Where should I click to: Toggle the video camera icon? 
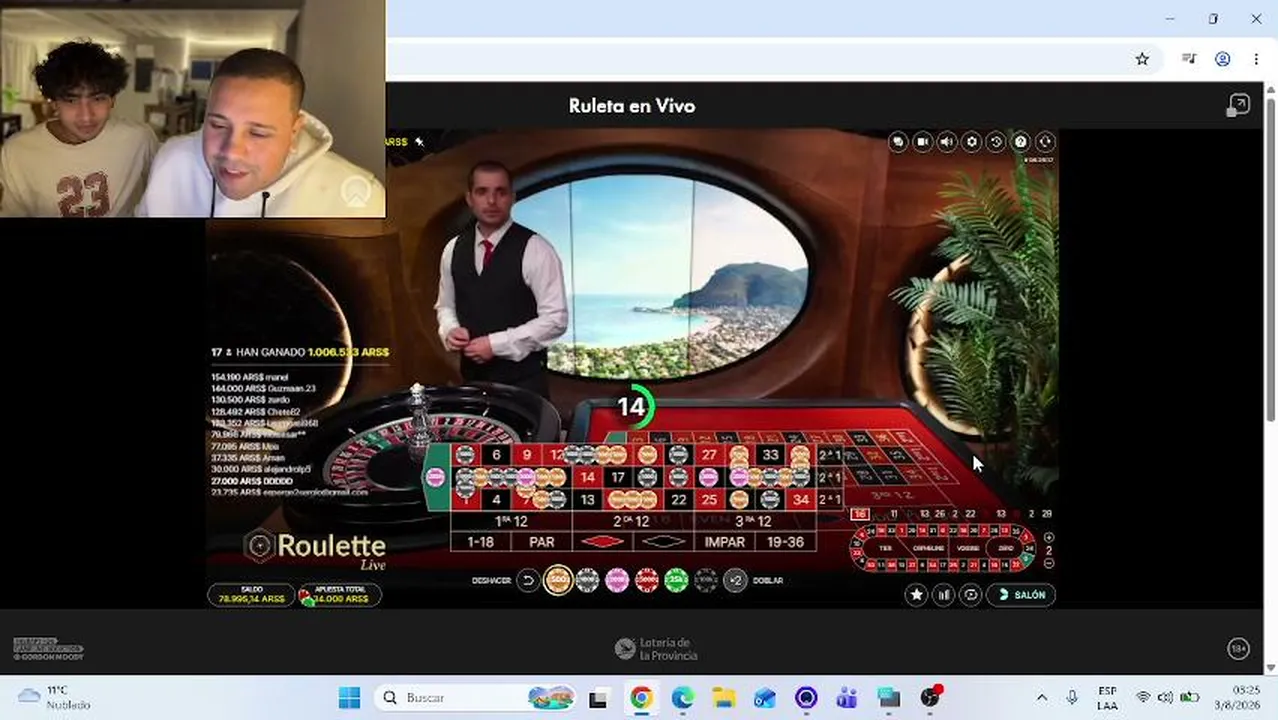[922, 142]
